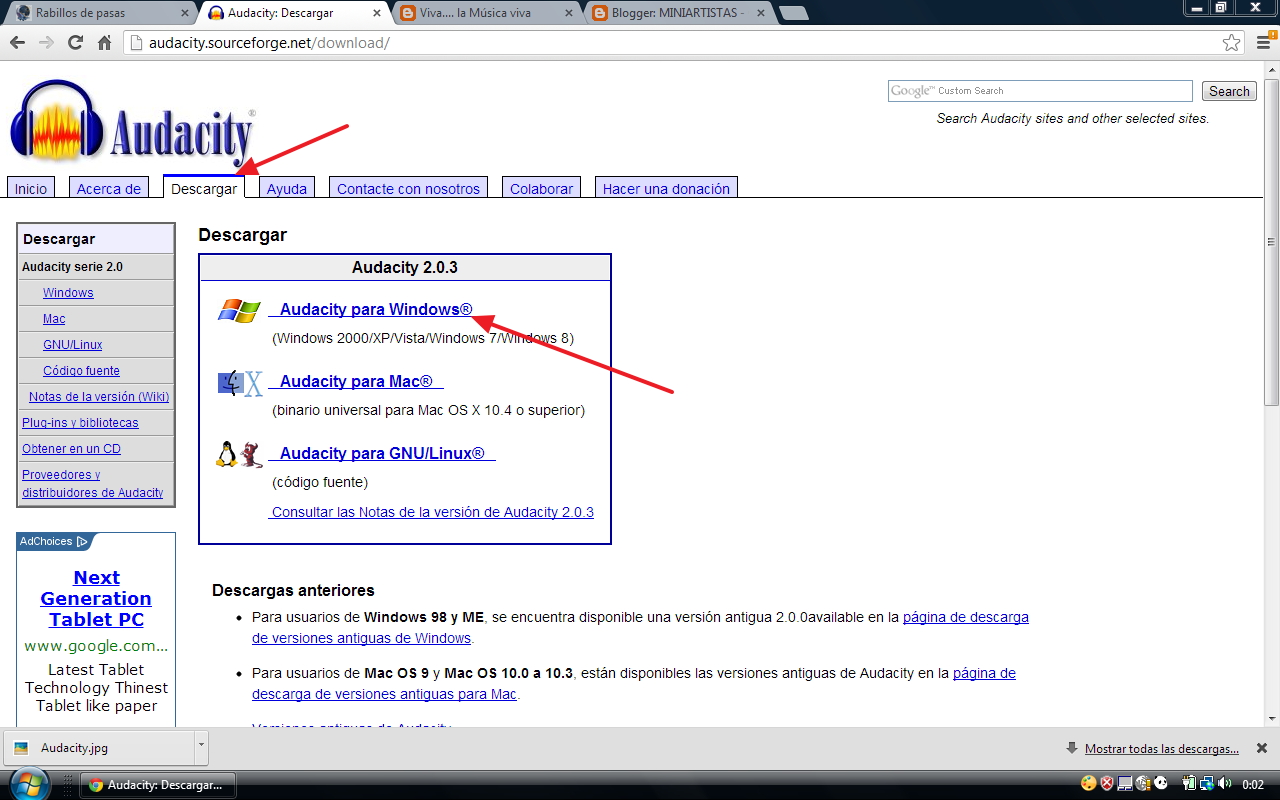This screenshot has width=1280, height=800.
Task: Click the Audacity para GNU/Linux link
Action: click(x=382, y=454)
